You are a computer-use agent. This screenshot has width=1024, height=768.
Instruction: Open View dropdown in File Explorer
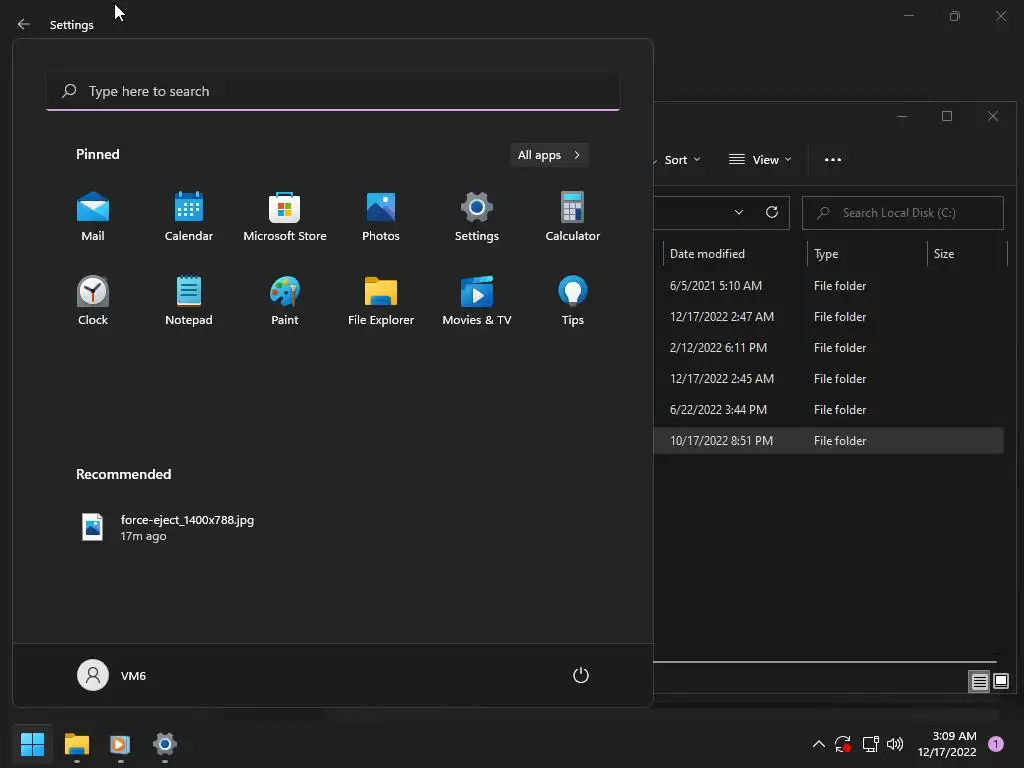760,160
